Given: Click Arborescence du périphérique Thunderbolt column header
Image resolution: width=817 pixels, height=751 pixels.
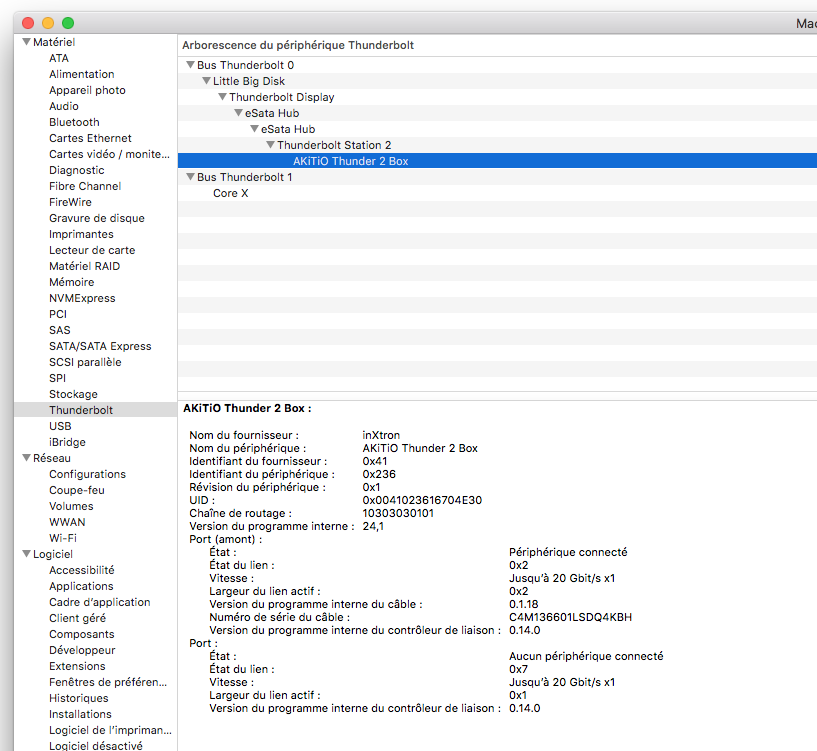Looking at the screenshot, I should pos(298,45).
